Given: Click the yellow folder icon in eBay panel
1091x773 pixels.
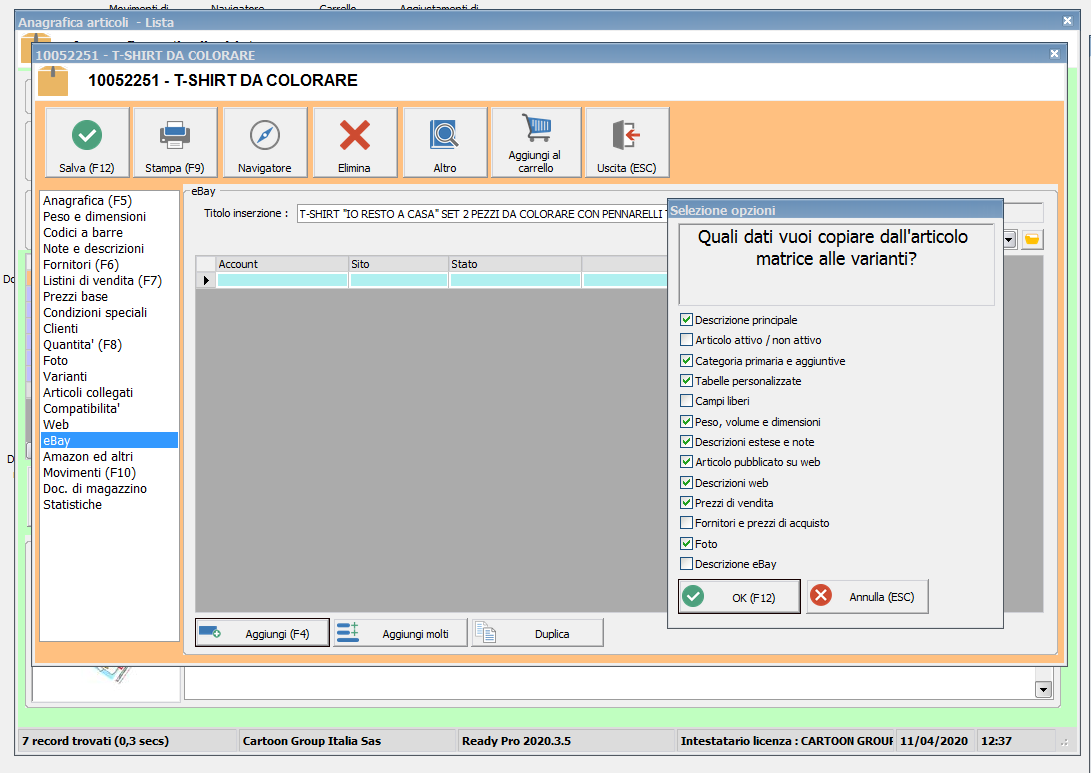Looking at the screenshot, I should (1033, 239).
